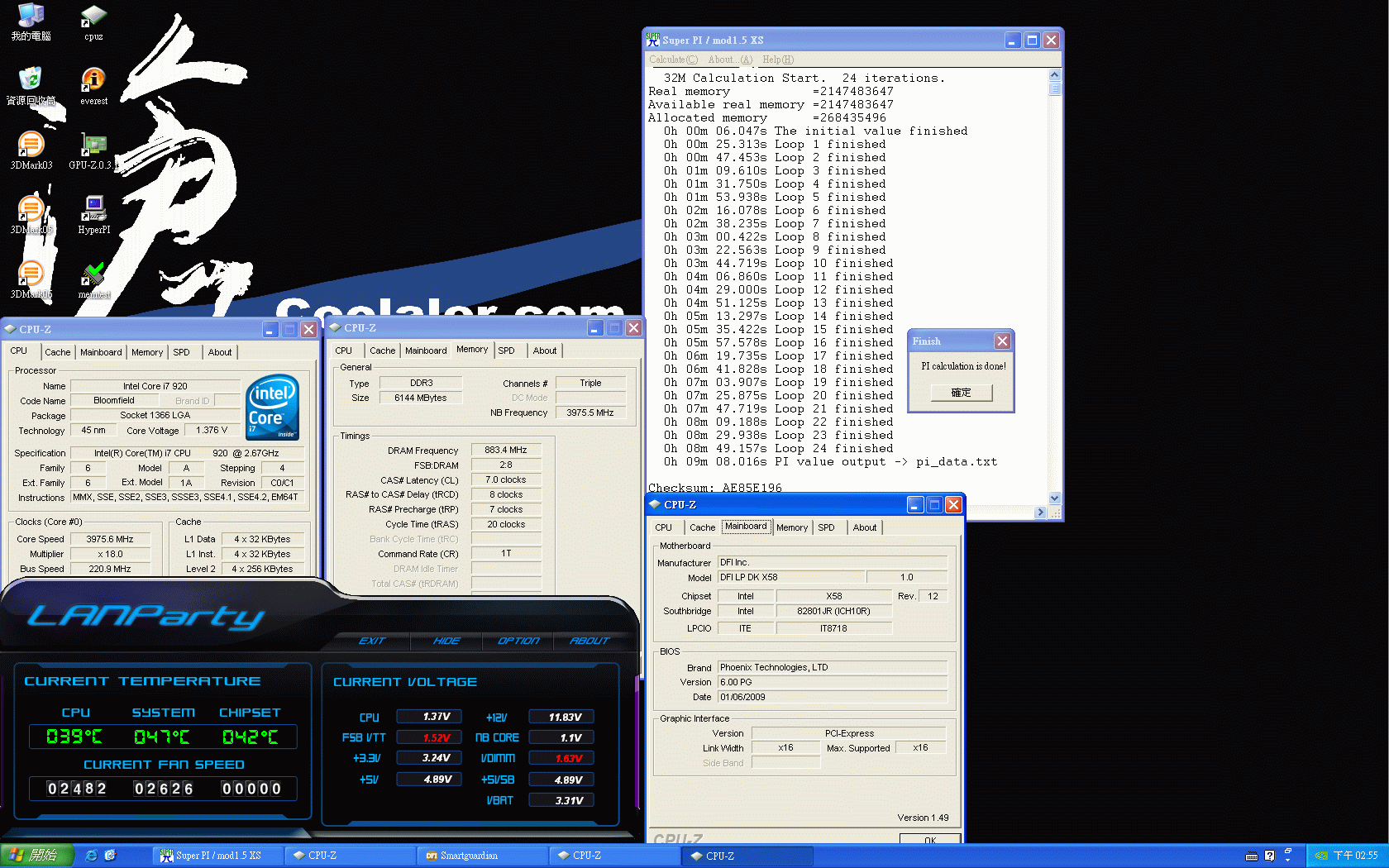Select About tab in leftmost CPU-Z window

coord(220,352)
